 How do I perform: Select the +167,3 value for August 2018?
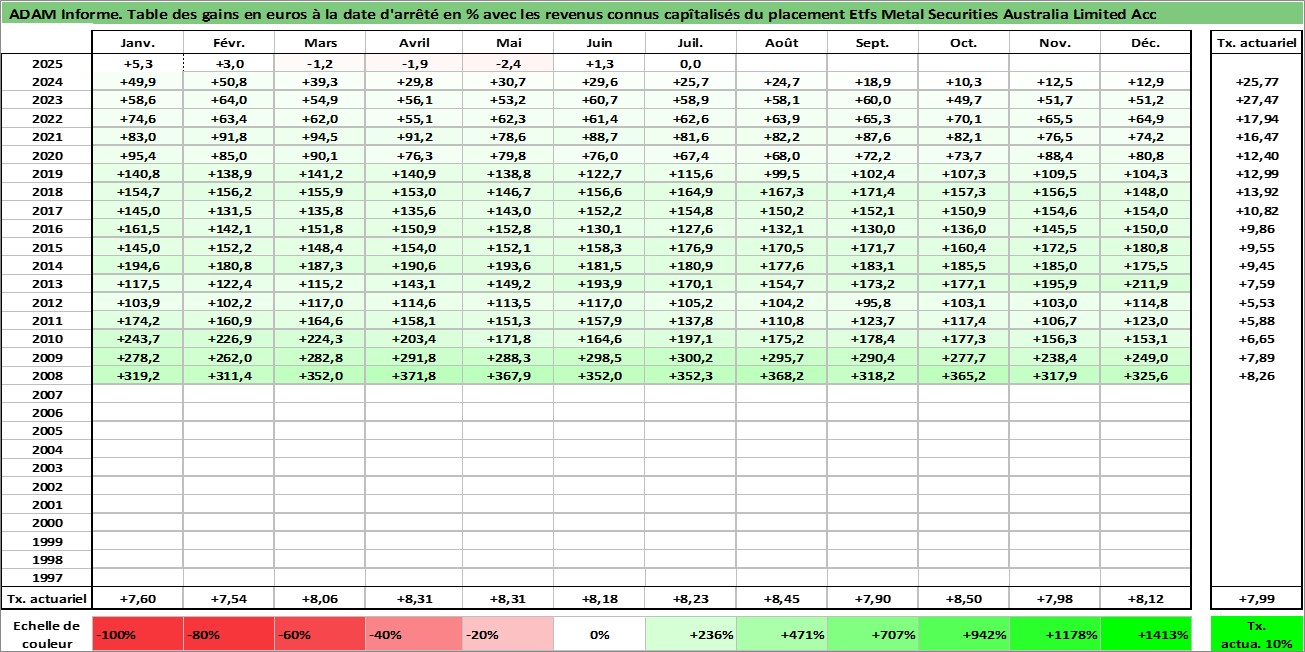[x=782, y=192]
